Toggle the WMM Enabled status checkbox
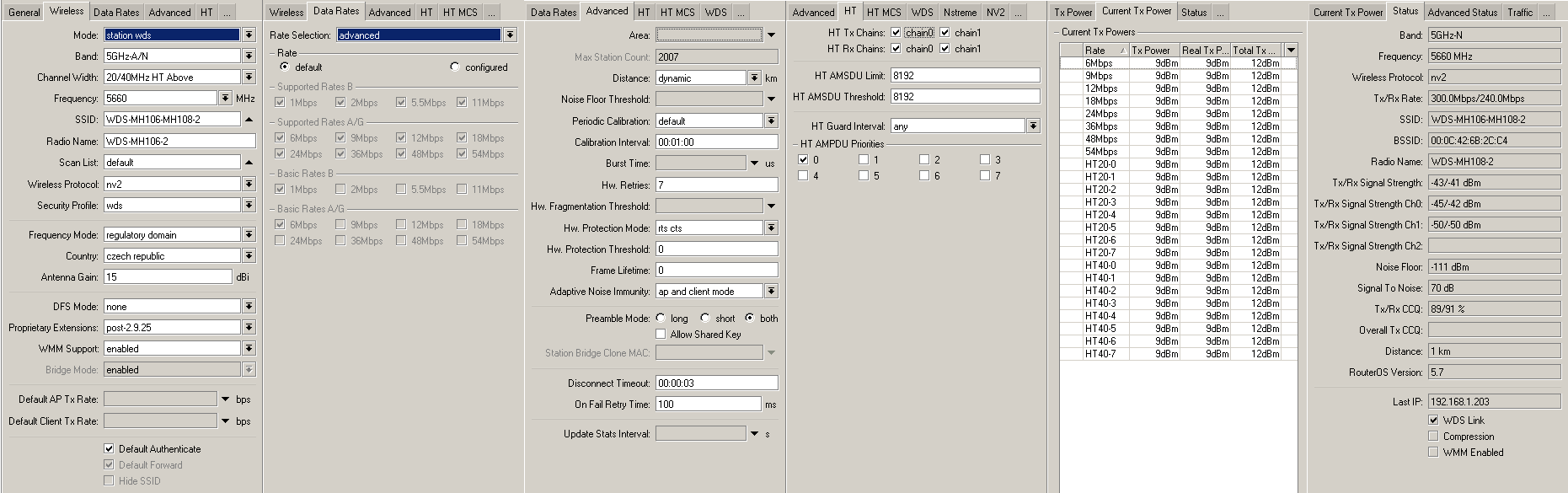Viewport: 1568px width, 493px height. [x=1433, y=452]
